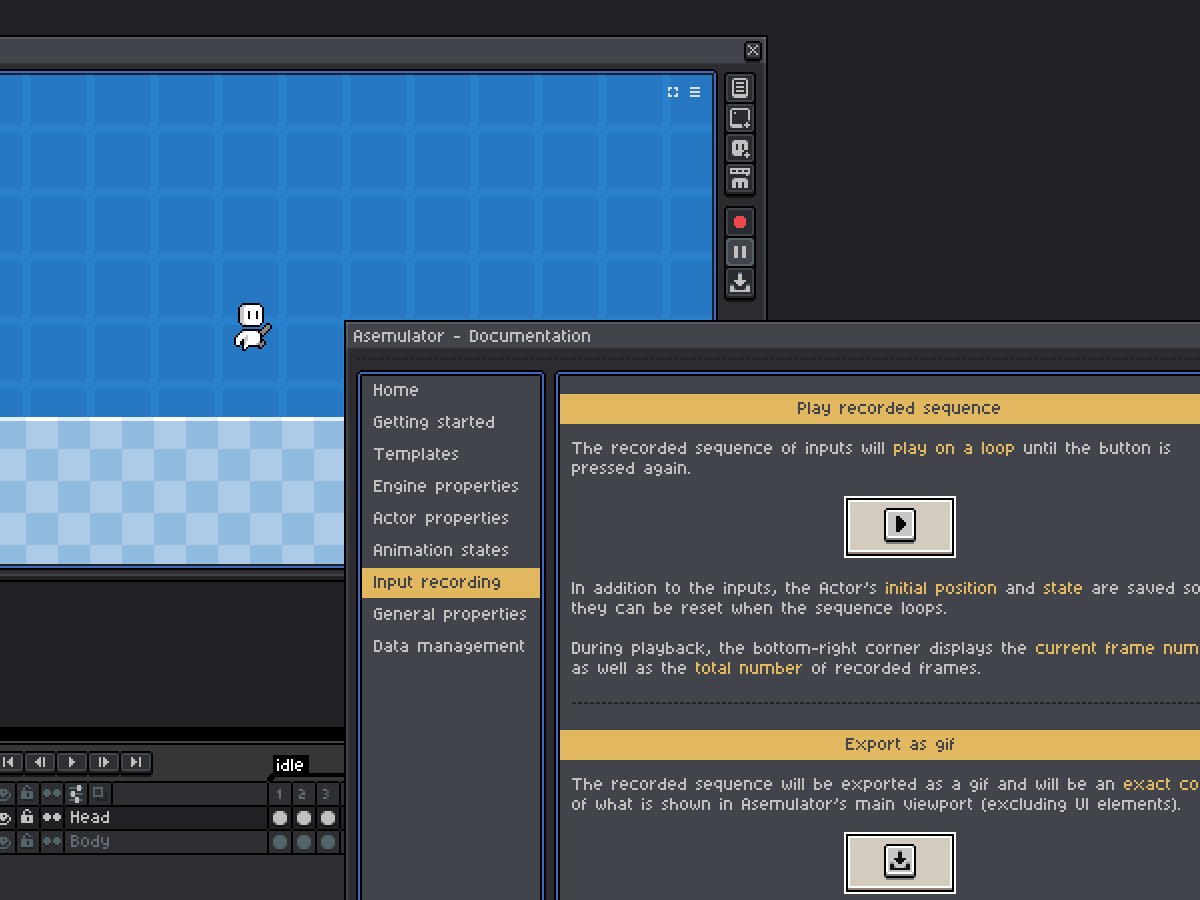
Task: Toggle Head layer visibility eye
Action: click(x=5, y=818)
